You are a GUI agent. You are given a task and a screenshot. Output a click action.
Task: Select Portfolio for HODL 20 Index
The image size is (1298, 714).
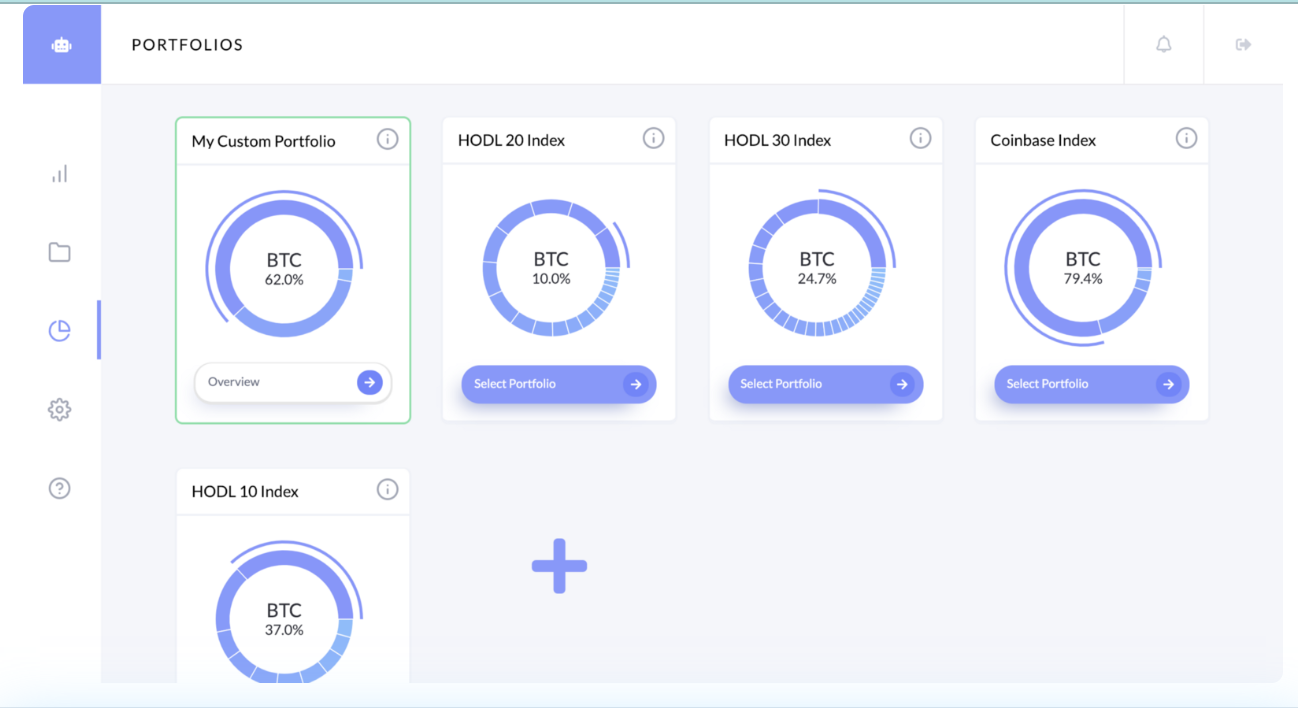(559, 384)
